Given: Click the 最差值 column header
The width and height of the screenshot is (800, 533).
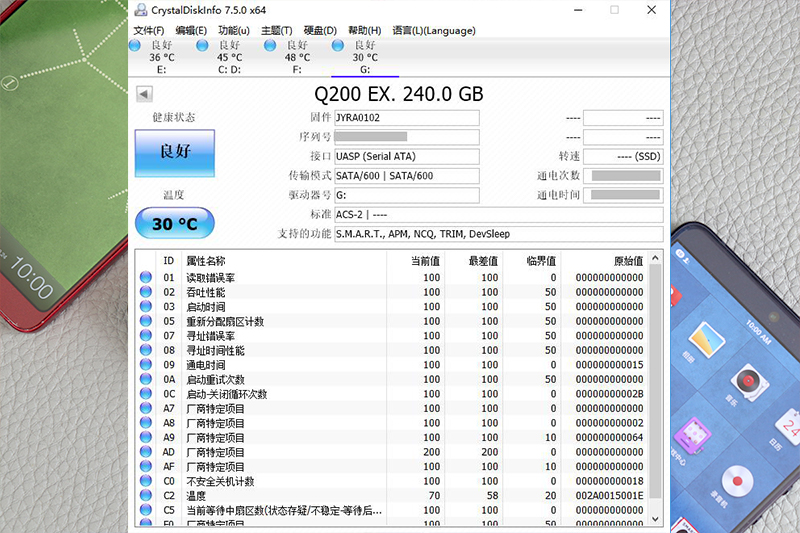Looking at the screenshot, I should coord(483,261).
